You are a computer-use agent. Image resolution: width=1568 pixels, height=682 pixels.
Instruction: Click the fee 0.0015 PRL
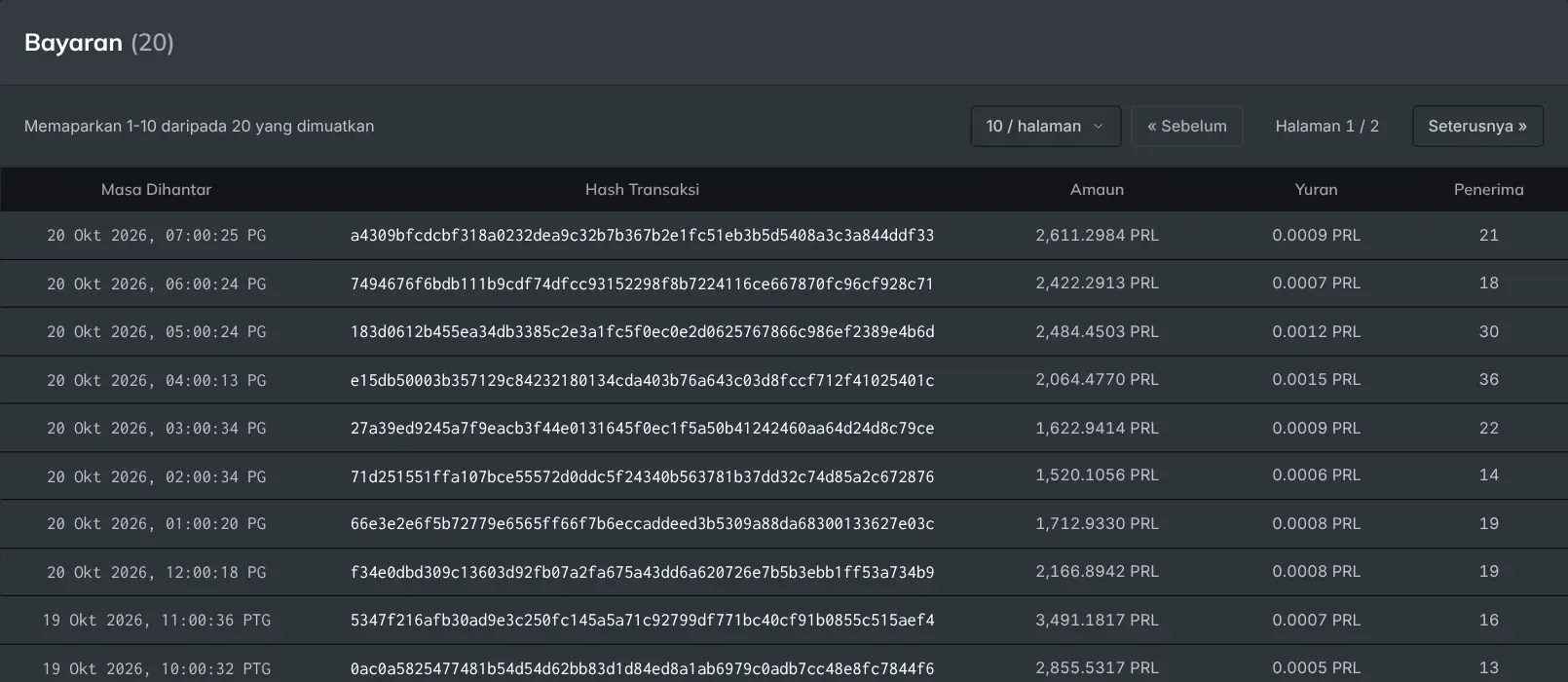click(1316, 380)
